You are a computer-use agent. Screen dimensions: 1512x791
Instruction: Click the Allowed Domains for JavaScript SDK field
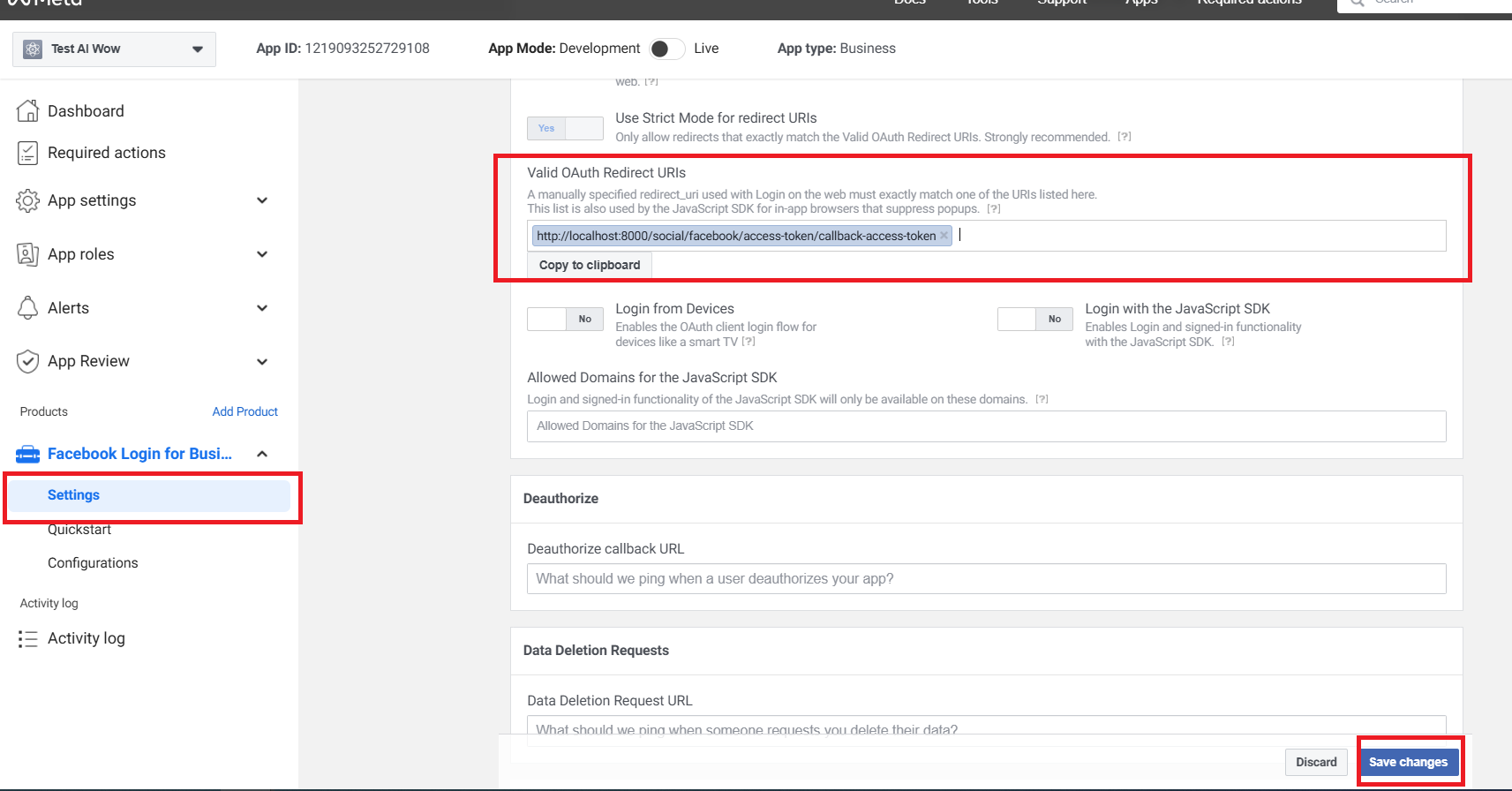pyautogui.click(x=987, y=426)
